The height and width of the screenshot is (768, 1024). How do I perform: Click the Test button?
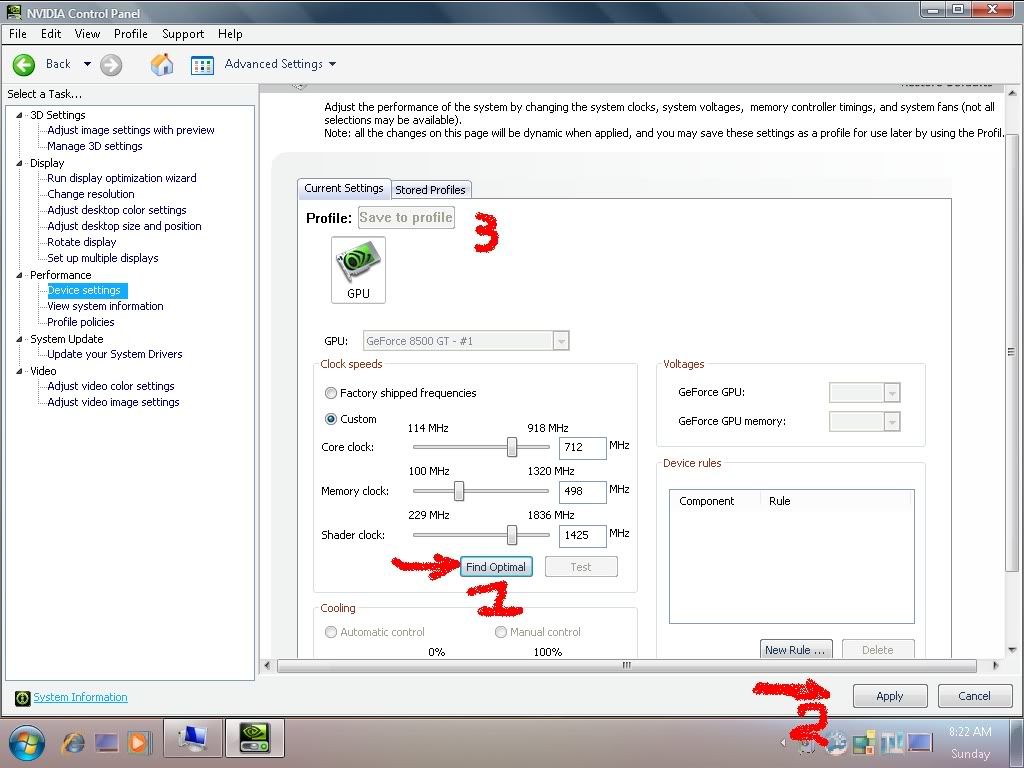tap(581, 567)
